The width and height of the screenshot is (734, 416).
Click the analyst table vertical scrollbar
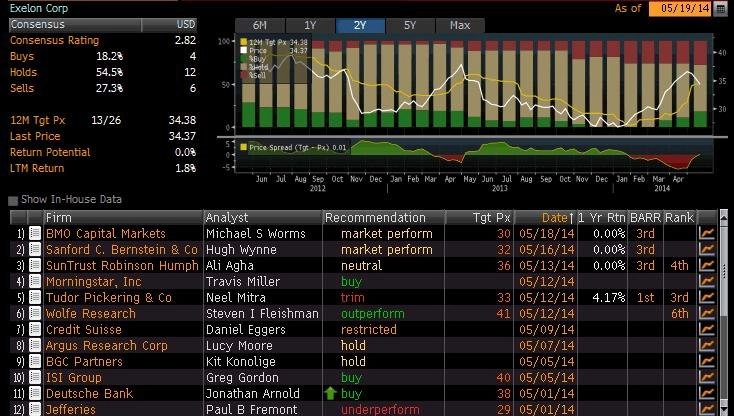[x=724, y=313]
